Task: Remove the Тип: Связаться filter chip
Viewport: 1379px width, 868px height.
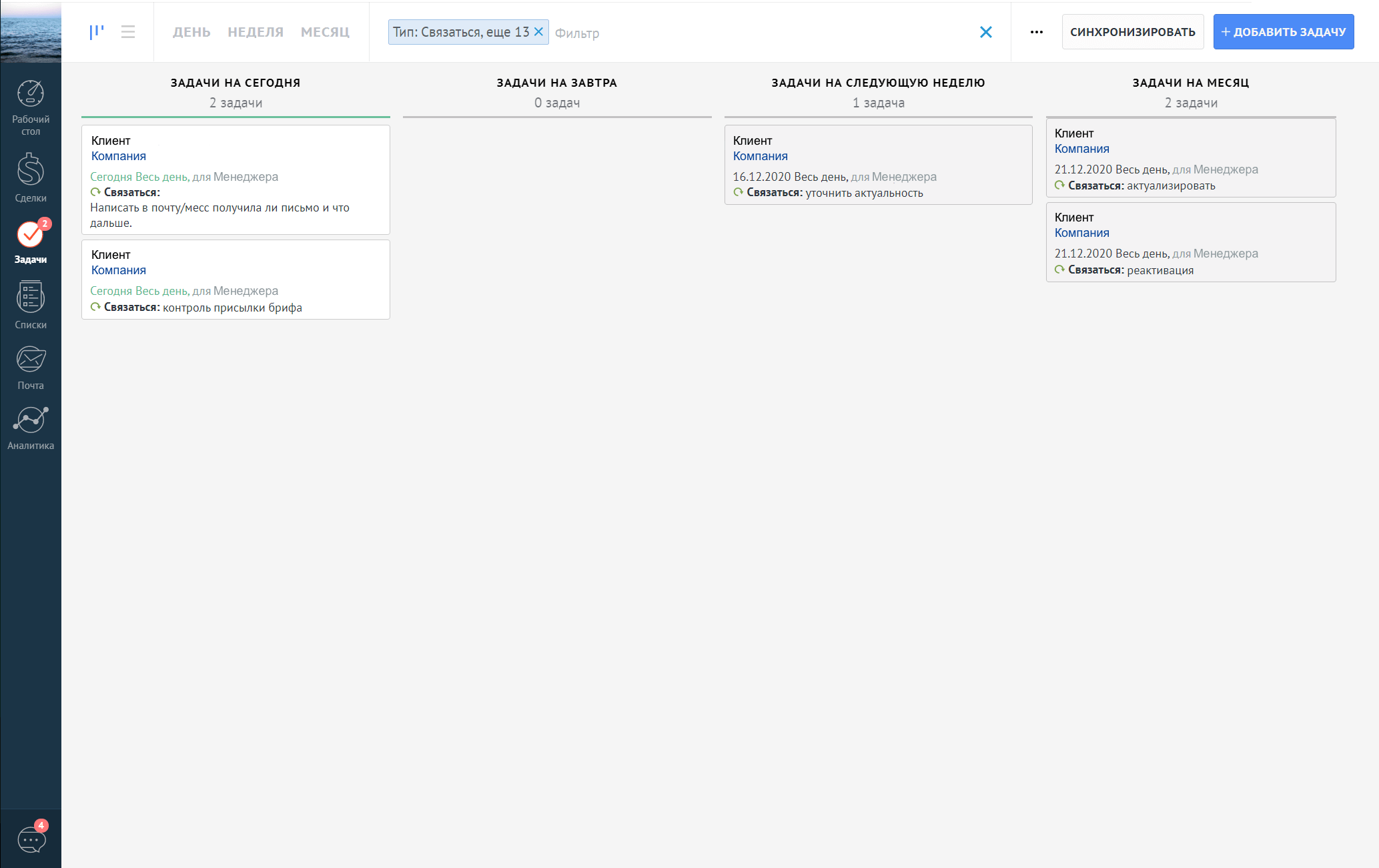Action: 539,32
